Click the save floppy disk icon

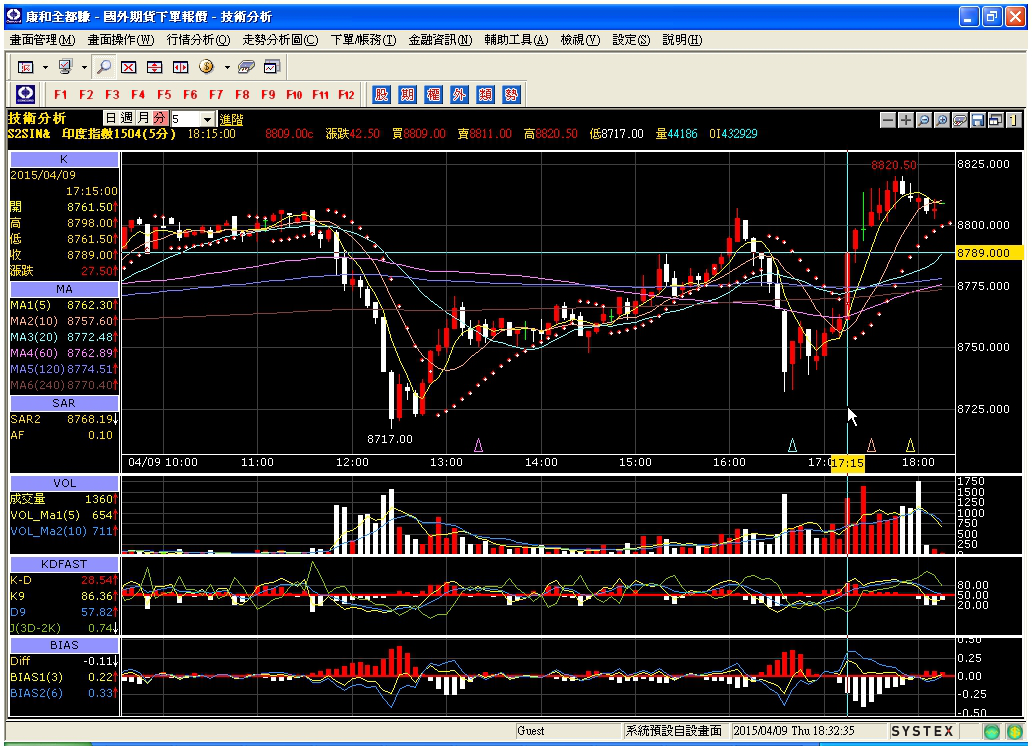click(x=977, y=120)
